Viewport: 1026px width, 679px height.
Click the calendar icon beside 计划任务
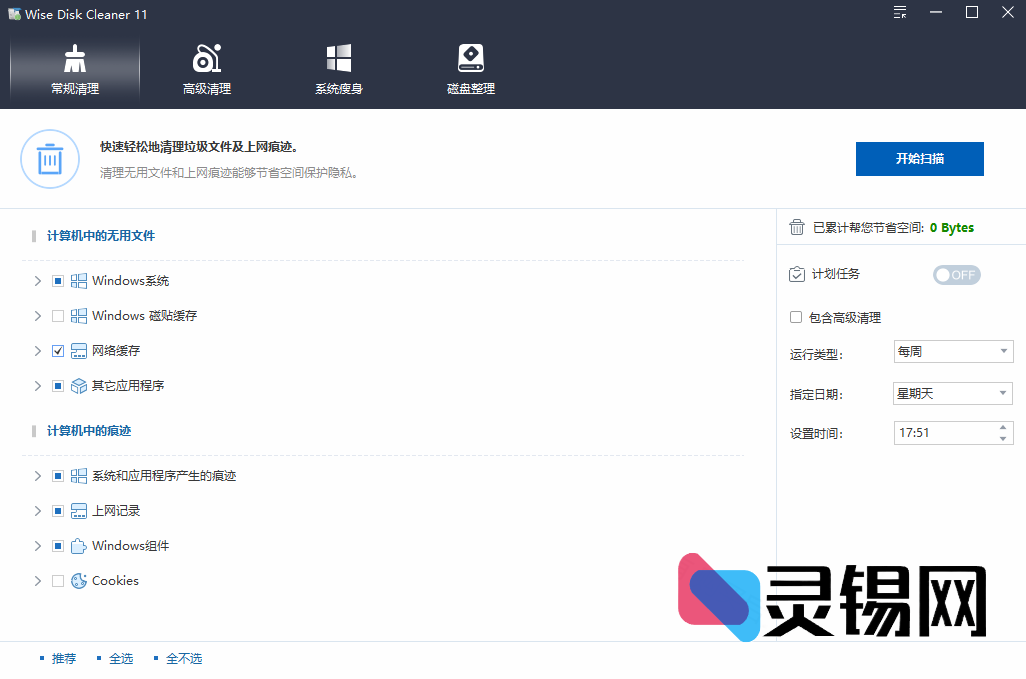[795, 274]
